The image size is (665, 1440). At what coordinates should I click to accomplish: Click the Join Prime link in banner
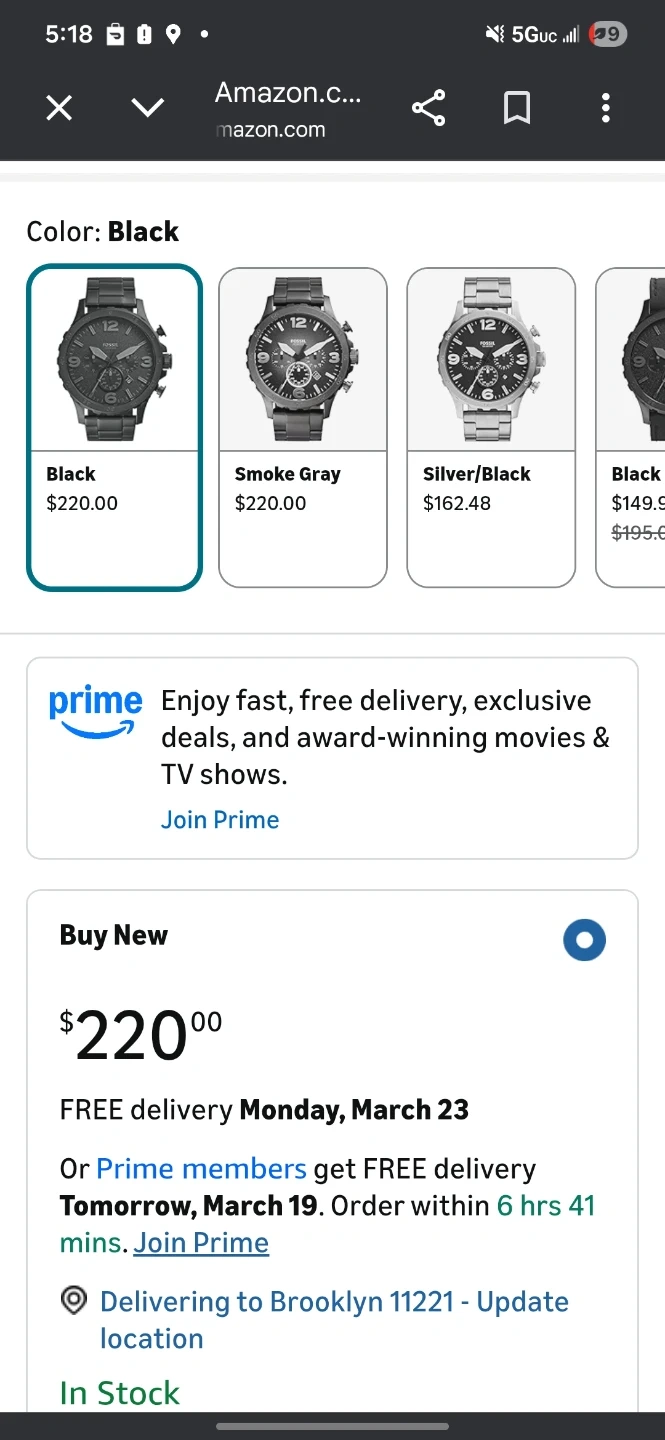point(220,820)
